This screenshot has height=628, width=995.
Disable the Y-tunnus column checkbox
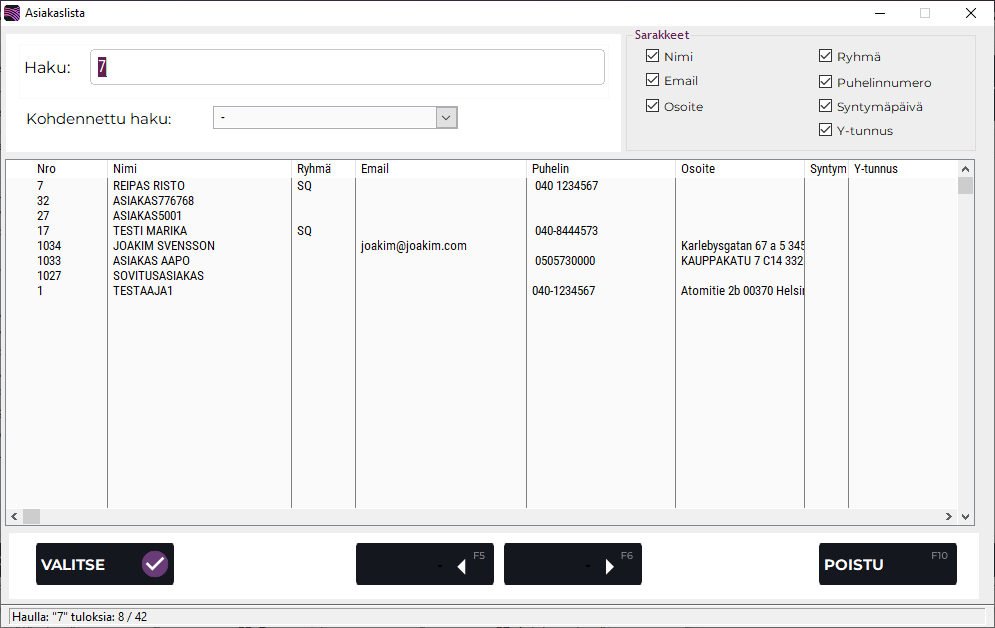tap(826, 130)
